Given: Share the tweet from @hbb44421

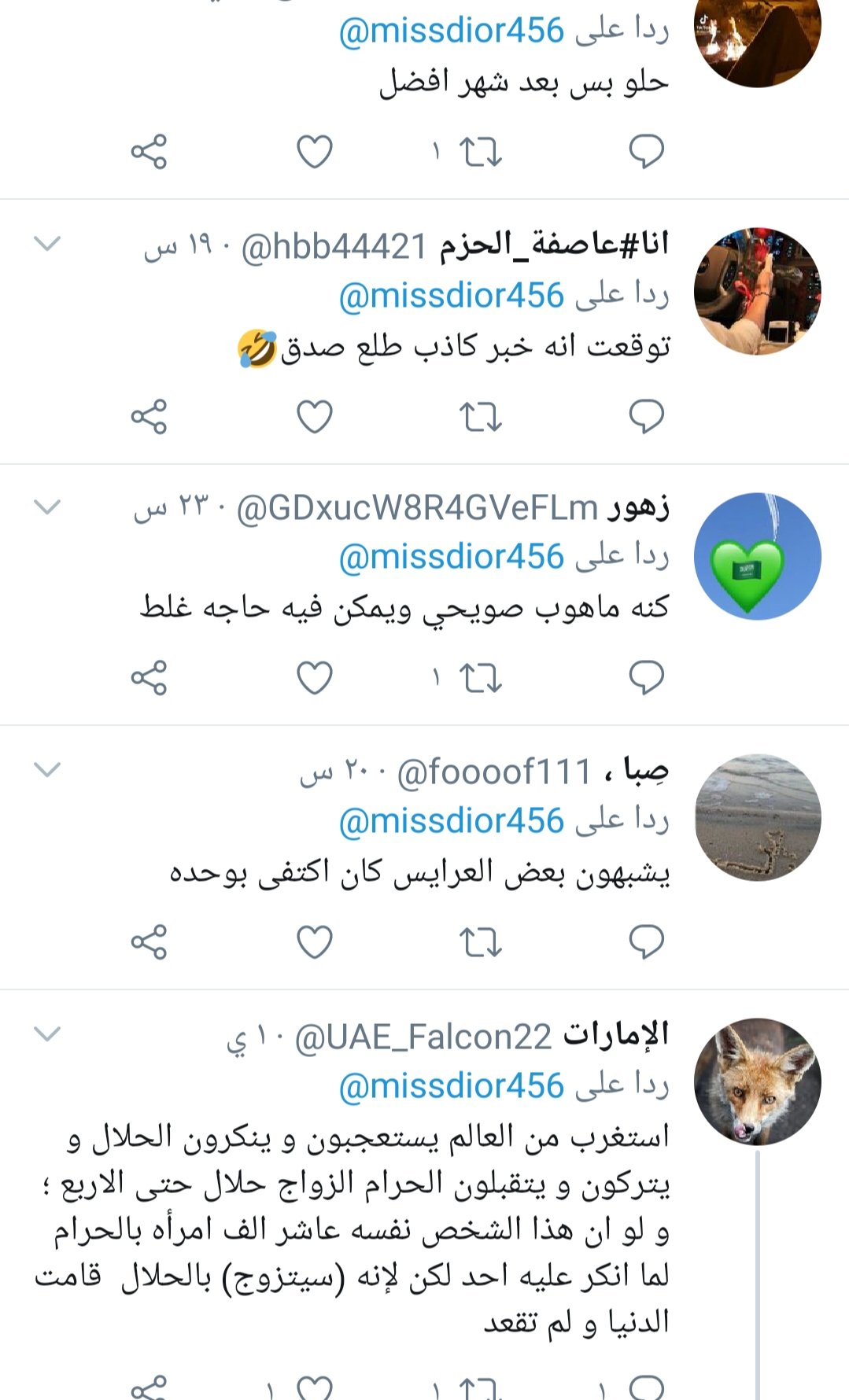Looking at the screenshot, I should (x=149, y=416).
